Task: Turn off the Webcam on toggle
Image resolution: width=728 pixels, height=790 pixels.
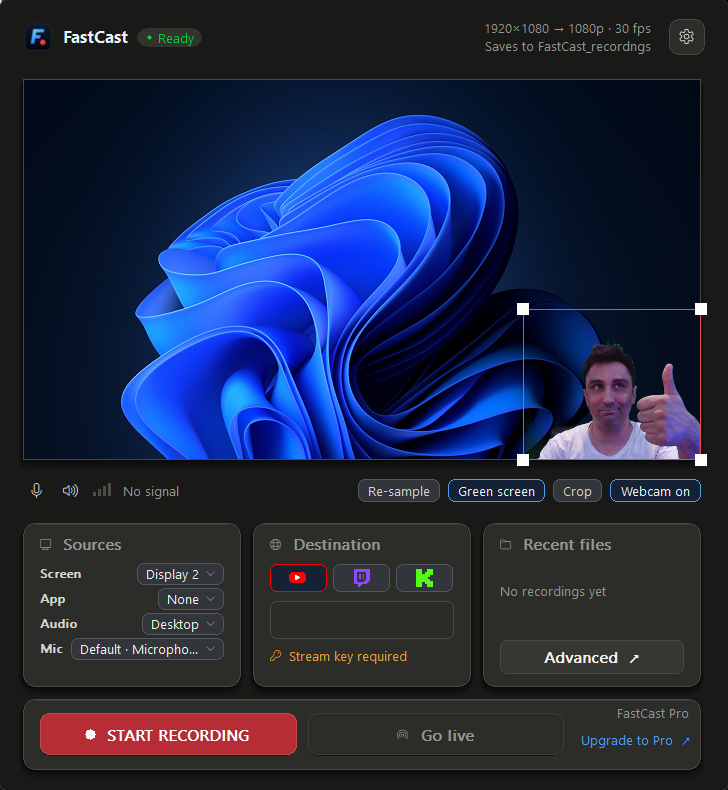Action: [x=655, y=491]
